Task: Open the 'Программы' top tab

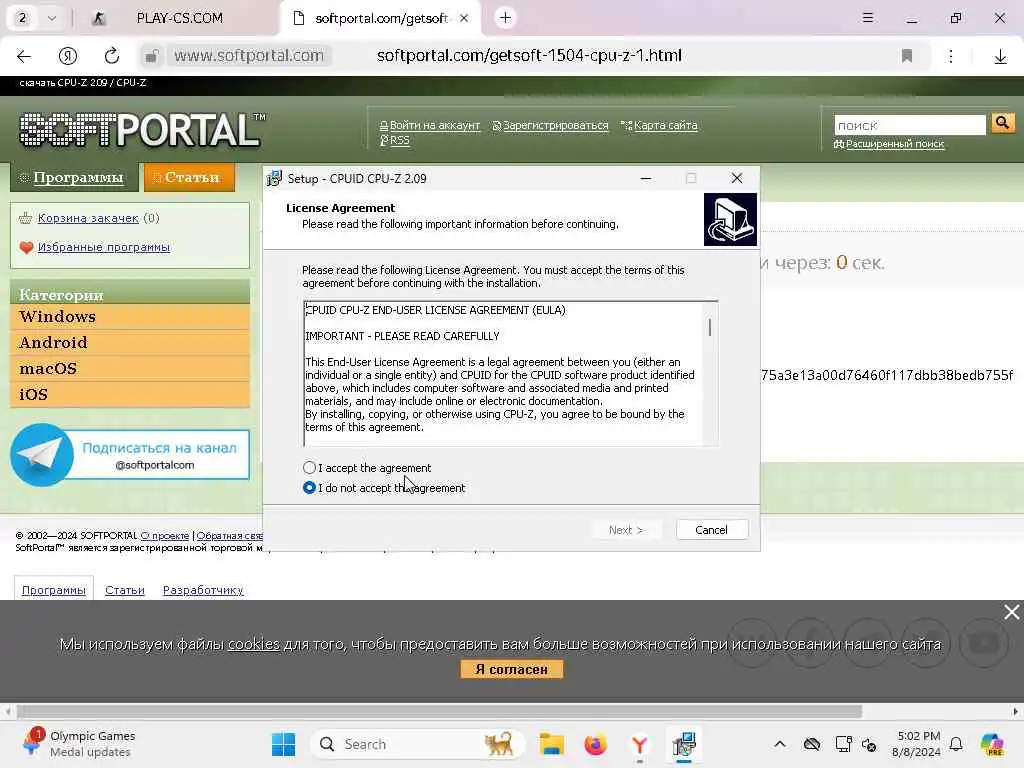Action: tap(74, 177)
